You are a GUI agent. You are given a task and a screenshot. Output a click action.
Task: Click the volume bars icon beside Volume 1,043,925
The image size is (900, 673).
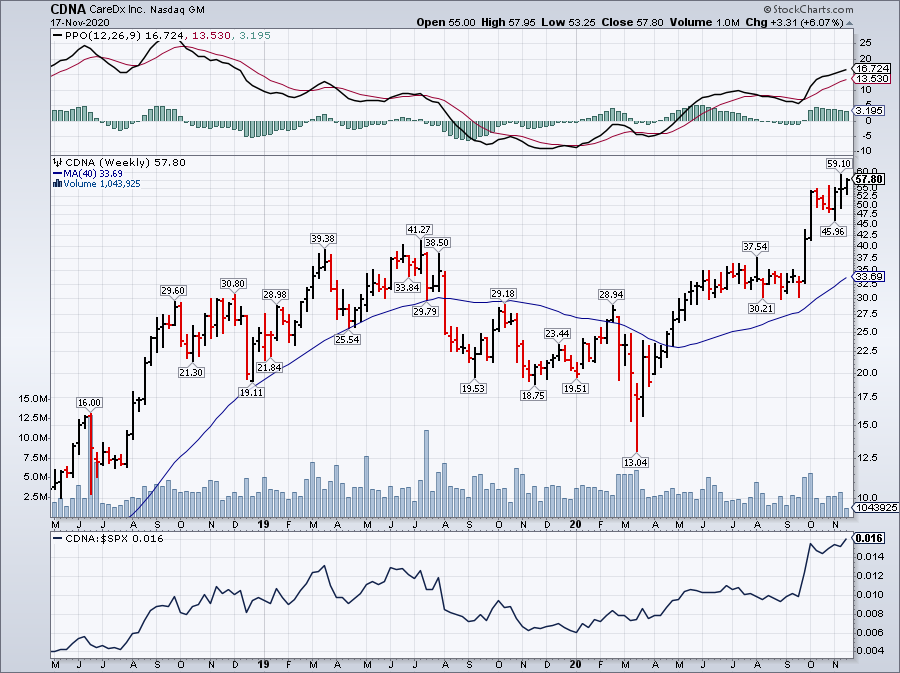(57, 184)
